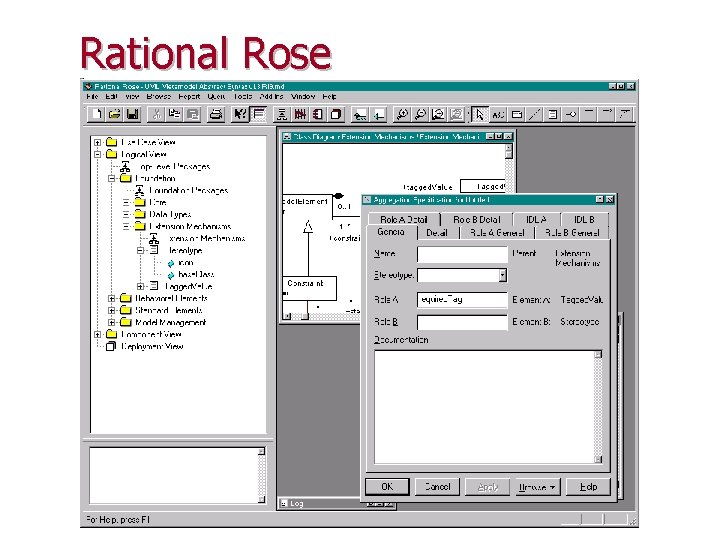Expand the Component View node
The height and width of the screenshot is (540, 720).
(x=97, y=334)
